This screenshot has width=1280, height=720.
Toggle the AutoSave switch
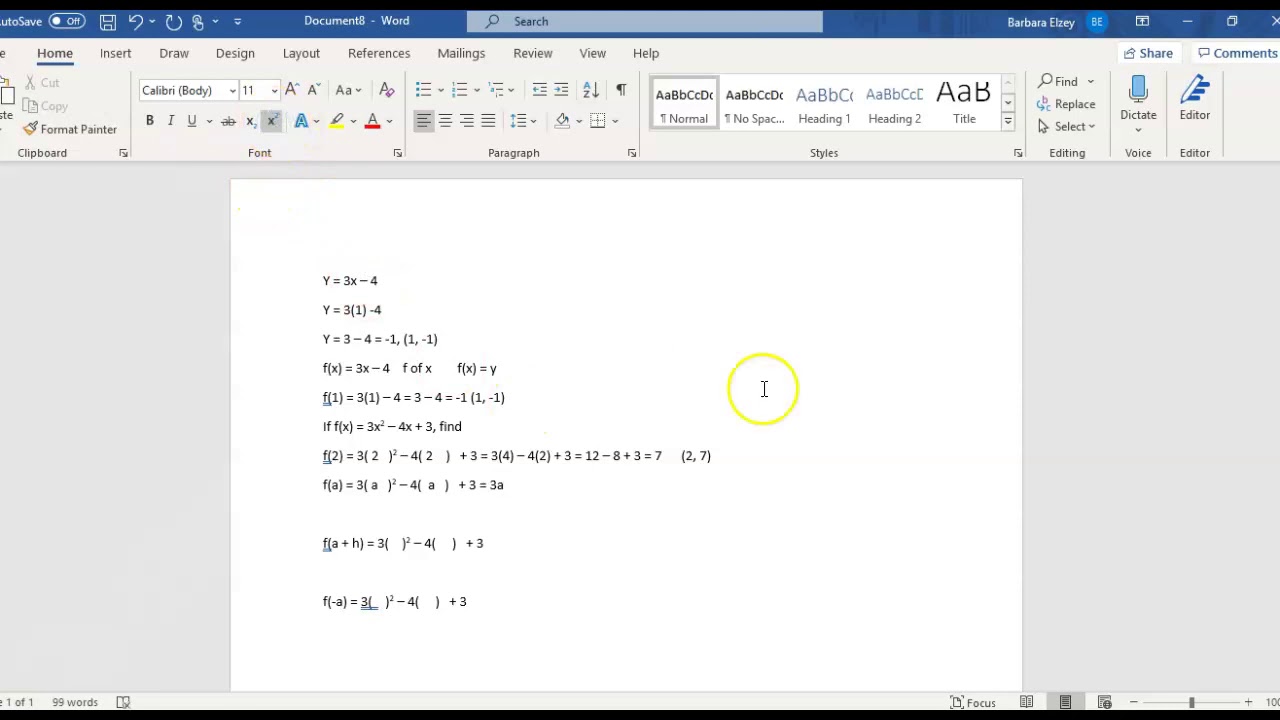(x=66, y=21)
